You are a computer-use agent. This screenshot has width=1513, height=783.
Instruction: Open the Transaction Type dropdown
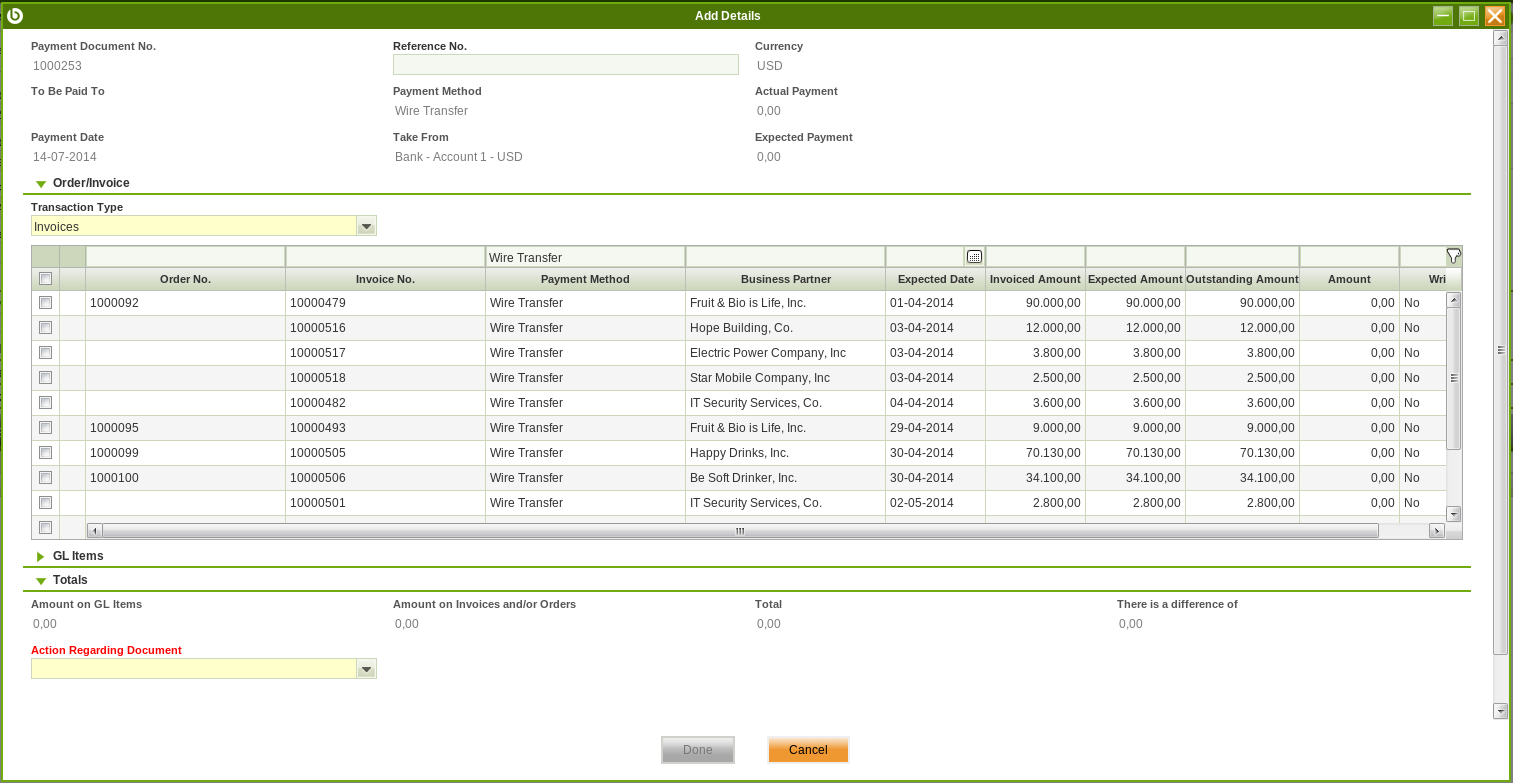[x=366, y=226]
